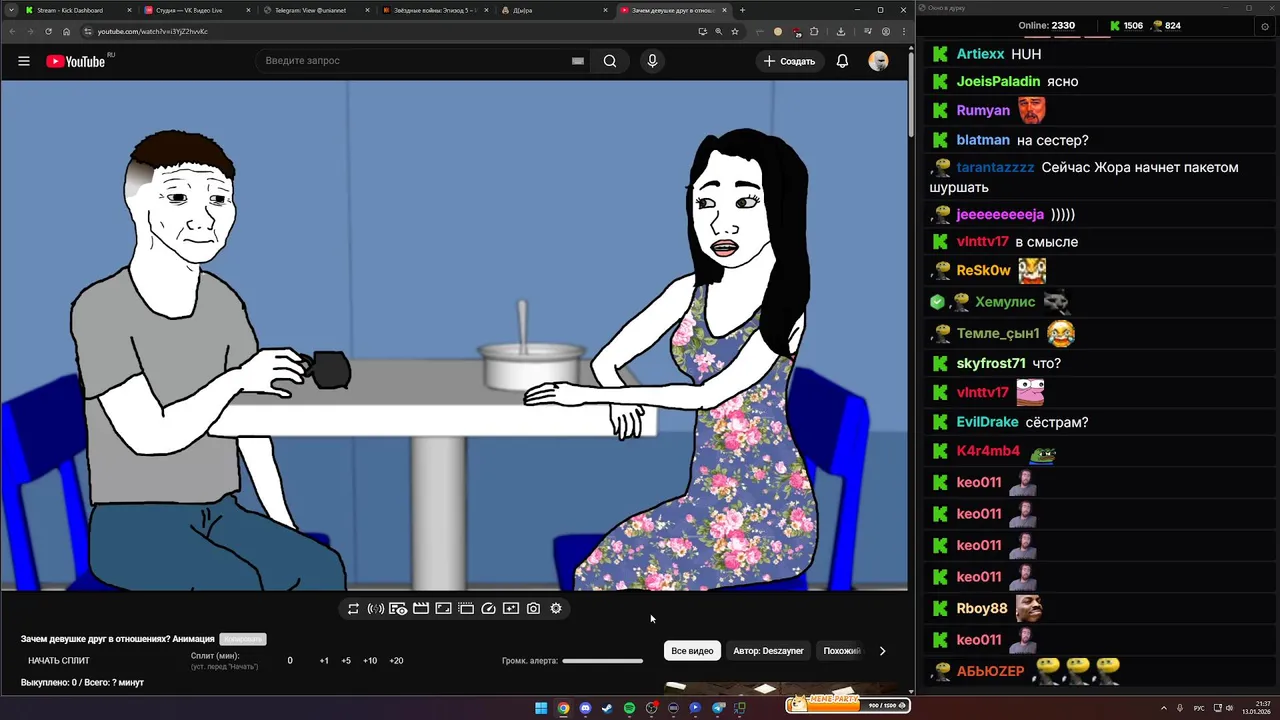Click username JoeisPaladin in the chat
Screen dimensions: 1280x720
[998, 81]
